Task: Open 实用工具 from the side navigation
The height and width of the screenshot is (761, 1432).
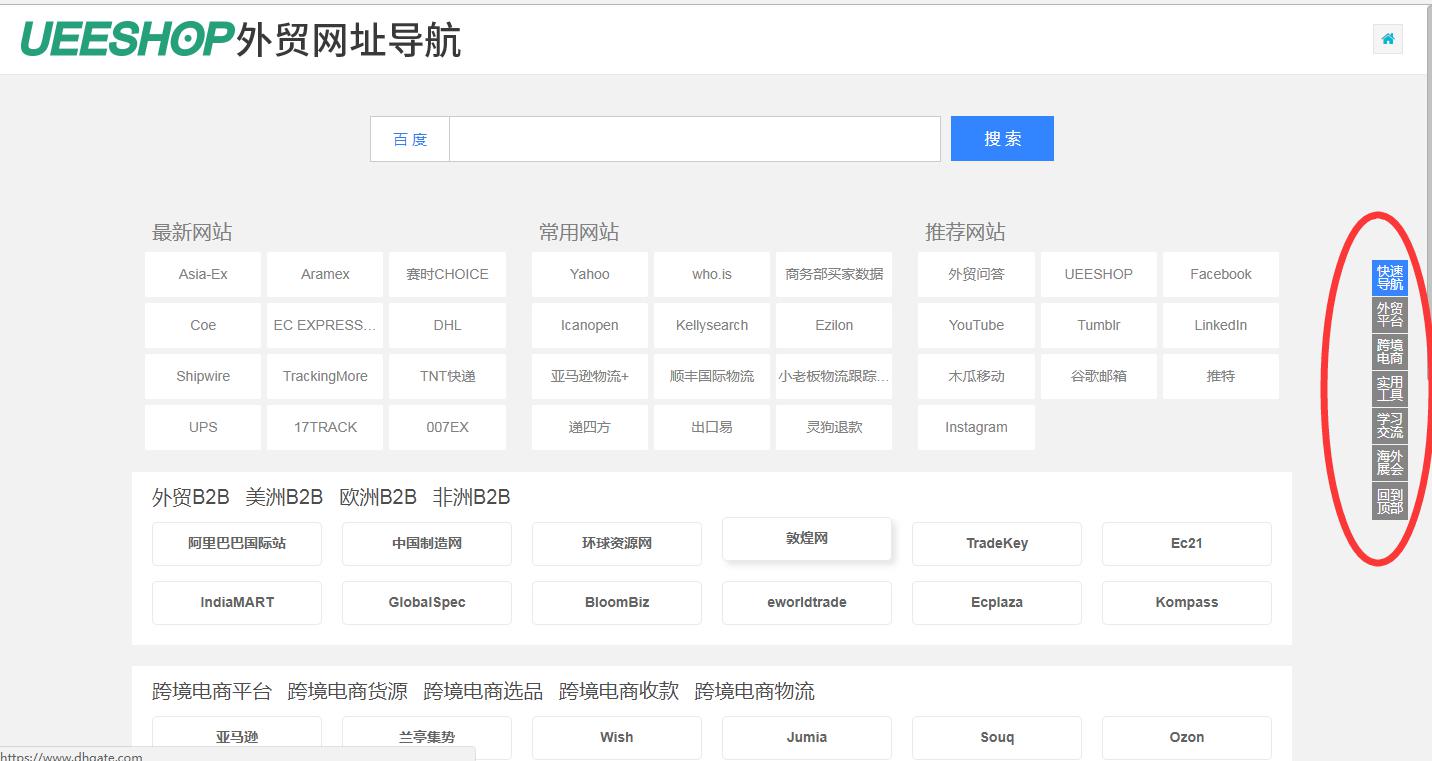Action: point(1389,388)
